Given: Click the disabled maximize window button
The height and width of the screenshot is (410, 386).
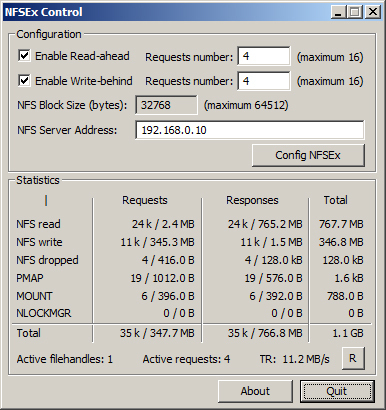Looking at the screenshot, I should [x=355, y=12].
